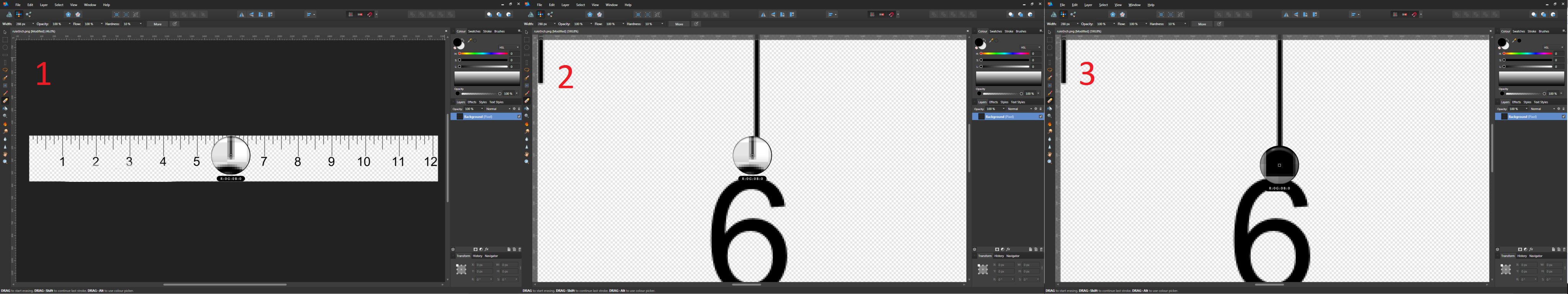Viewport: 1568px width, 294px height.
Task: Open the Layer menu in the middle window
Action: (565, 5)
